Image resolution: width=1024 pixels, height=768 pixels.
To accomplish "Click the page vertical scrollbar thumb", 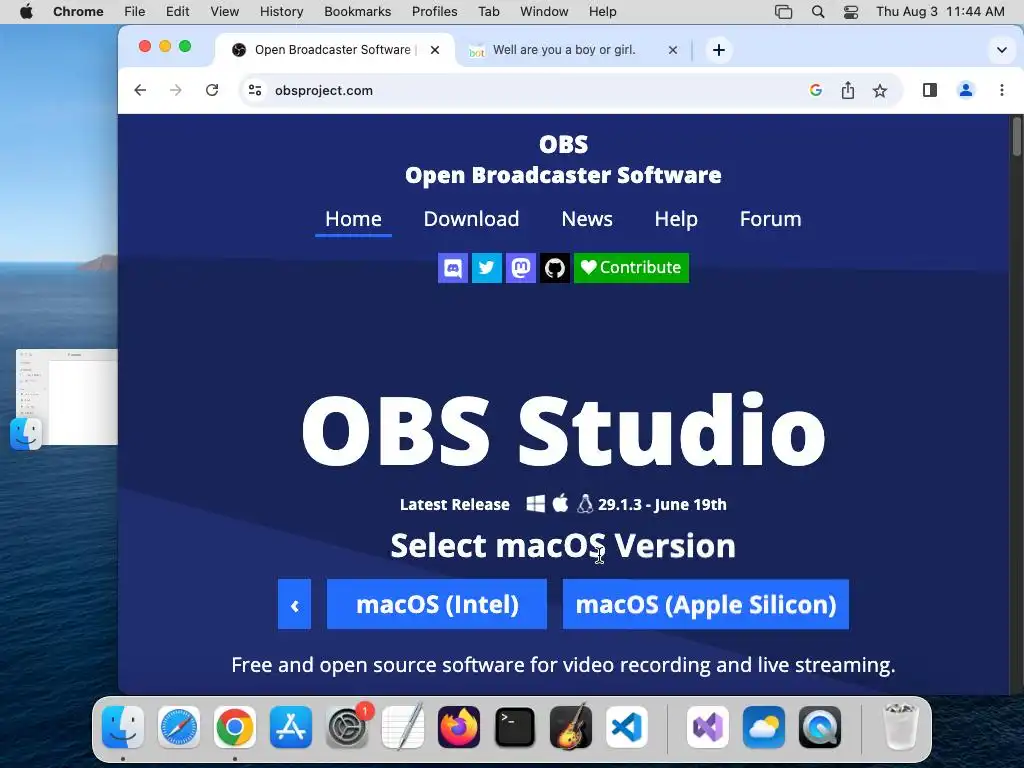I will (x=1016, y=136).
